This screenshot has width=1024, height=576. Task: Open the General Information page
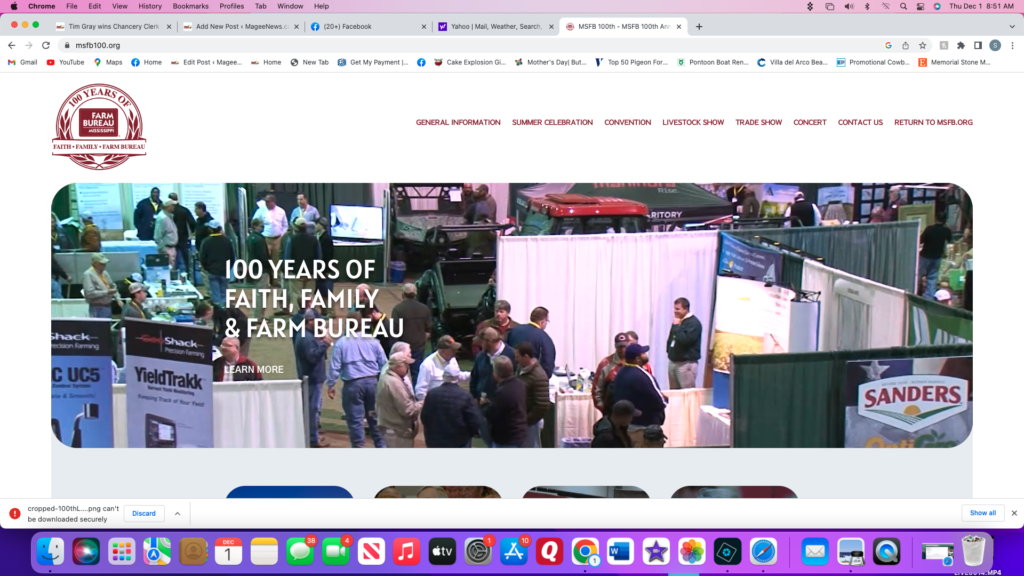pyautogui.click(x=458, y=122)
